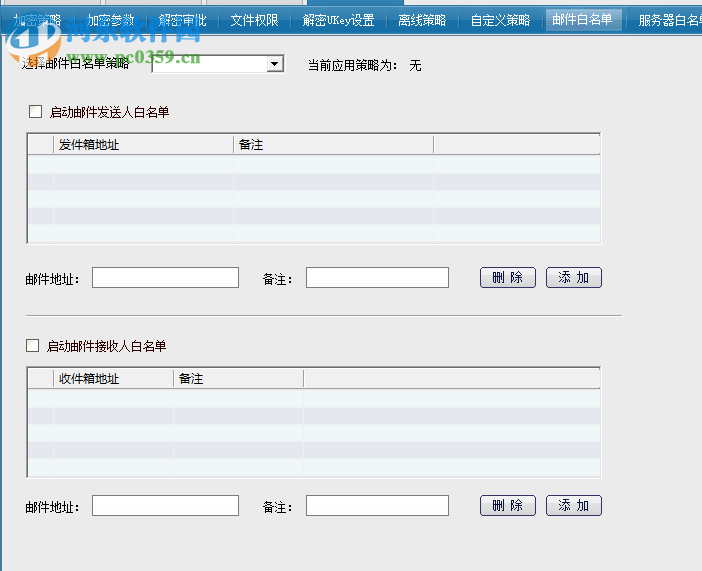
Task: Go to the 解密UKey设置 tab
Action: point(338,20)
